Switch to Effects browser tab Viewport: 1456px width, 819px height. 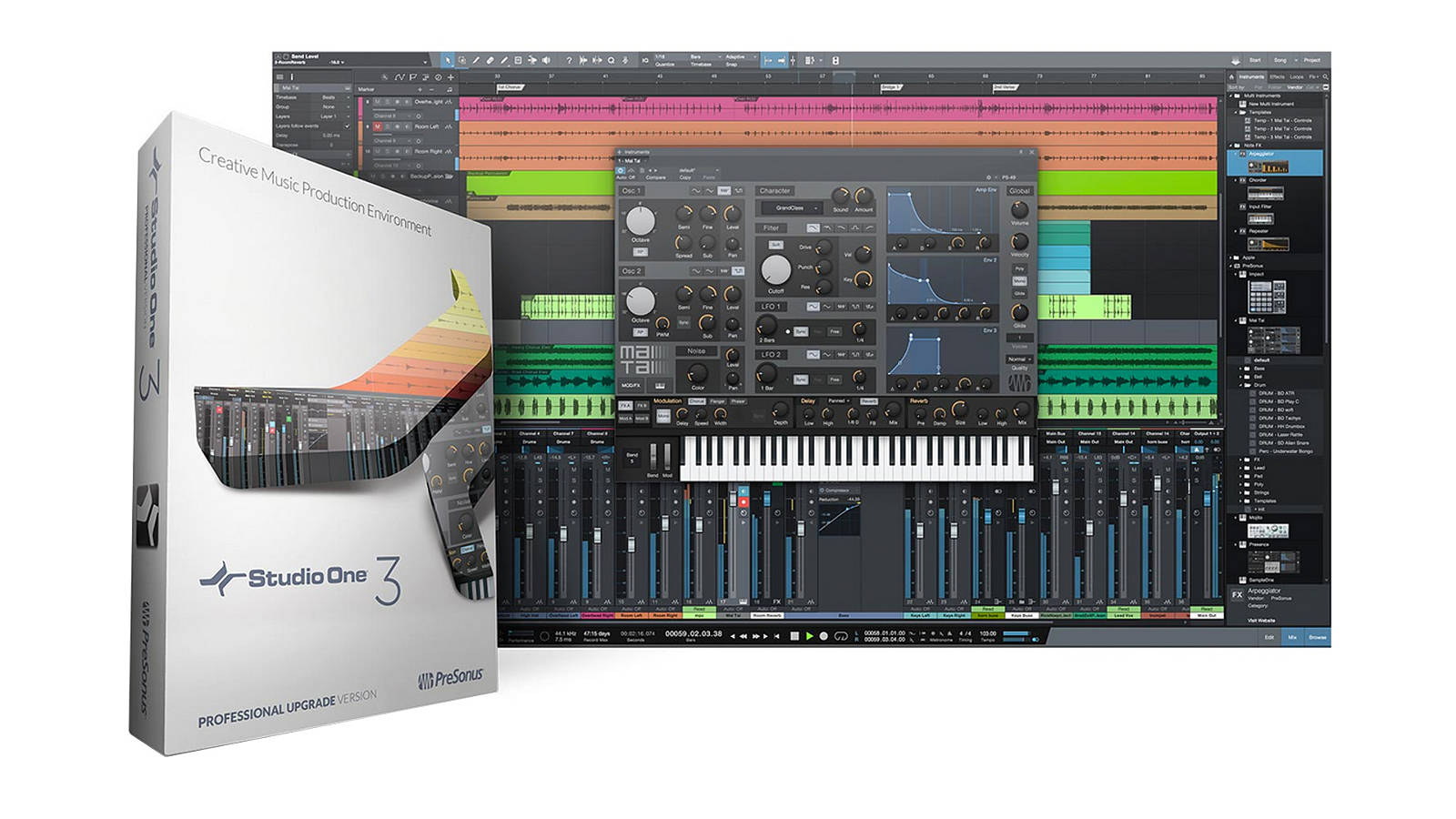click(x=1277, y=77)
